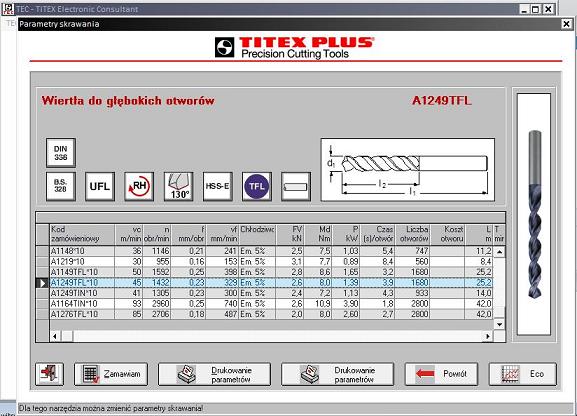577x416 pixels.
Task: Click the drill bit photo preview
Action: [534, 214]
